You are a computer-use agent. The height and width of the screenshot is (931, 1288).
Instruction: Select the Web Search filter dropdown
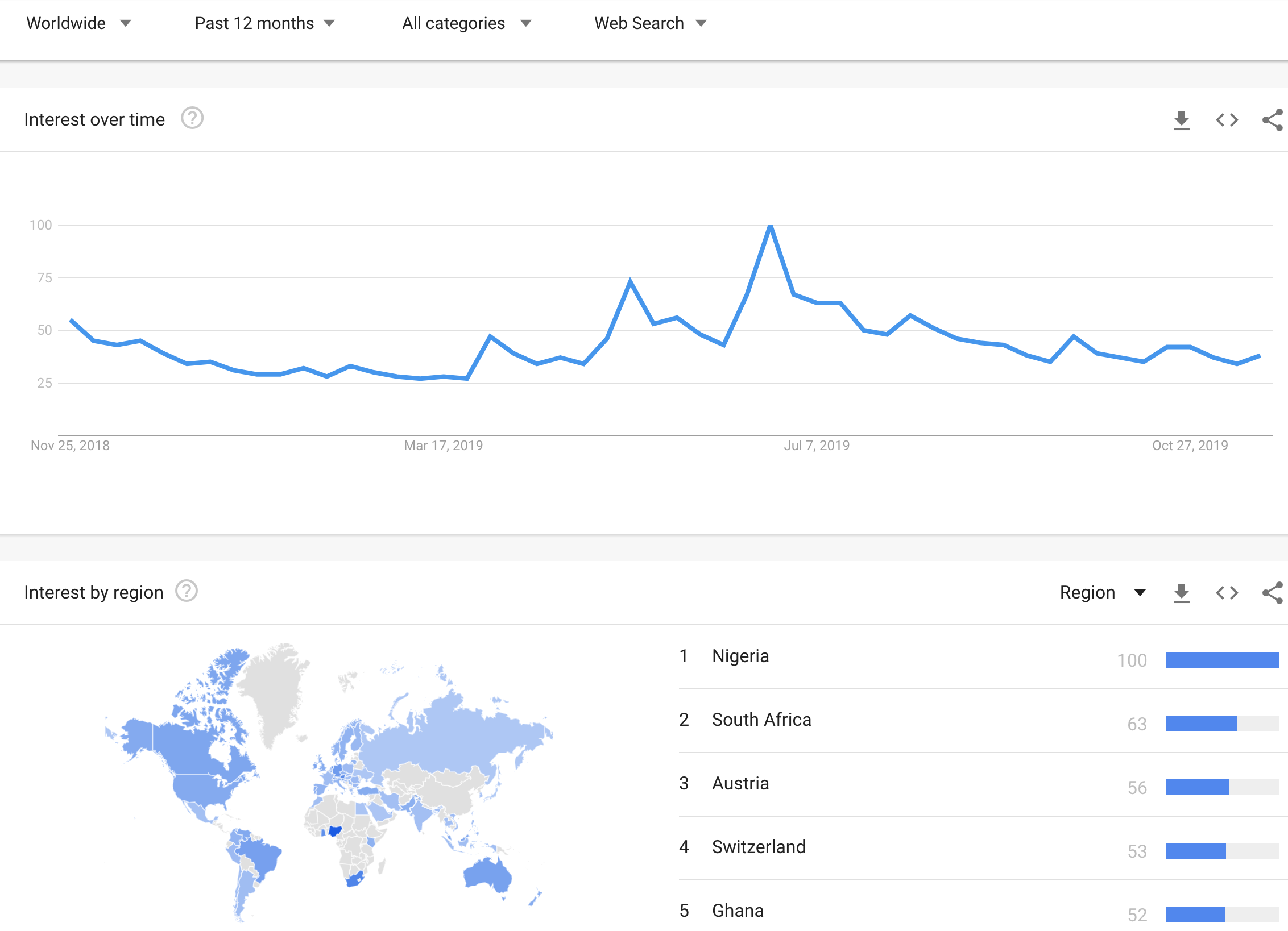click(648, 14)
